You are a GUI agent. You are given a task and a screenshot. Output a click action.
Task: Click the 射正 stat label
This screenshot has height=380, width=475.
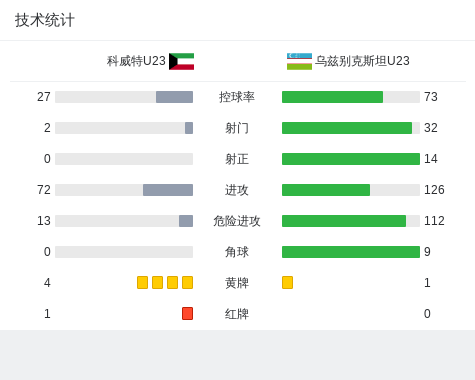[237, 159]
